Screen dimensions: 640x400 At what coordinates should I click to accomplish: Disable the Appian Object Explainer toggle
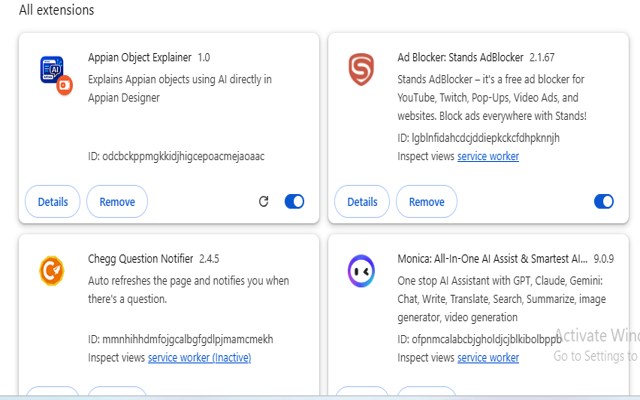click(294, 201)
